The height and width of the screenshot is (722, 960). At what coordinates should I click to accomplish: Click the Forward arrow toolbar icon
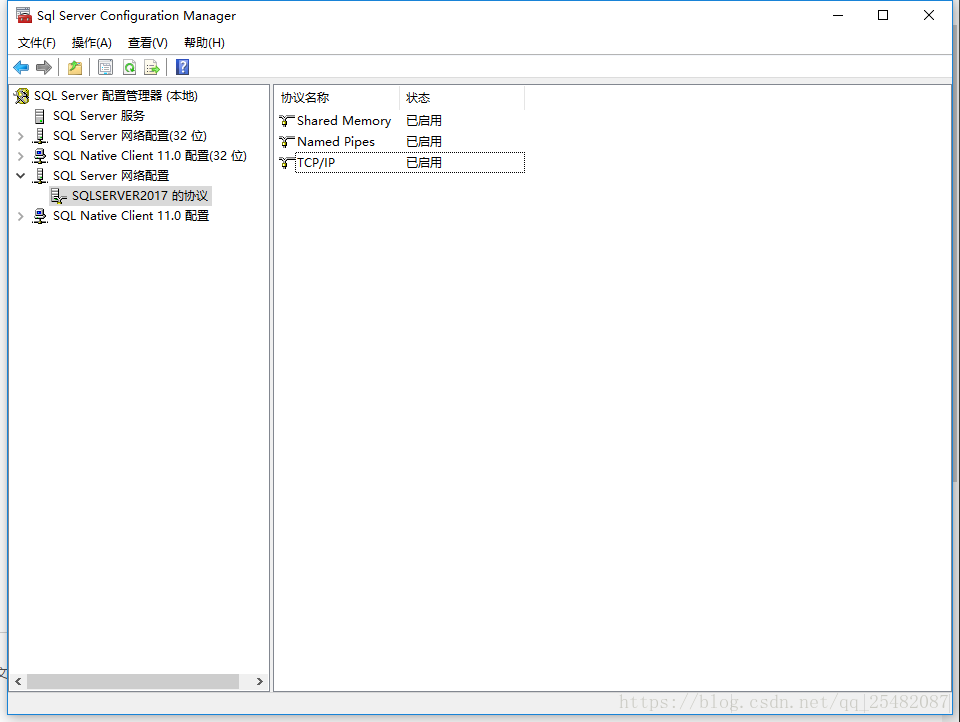point(43,67)
